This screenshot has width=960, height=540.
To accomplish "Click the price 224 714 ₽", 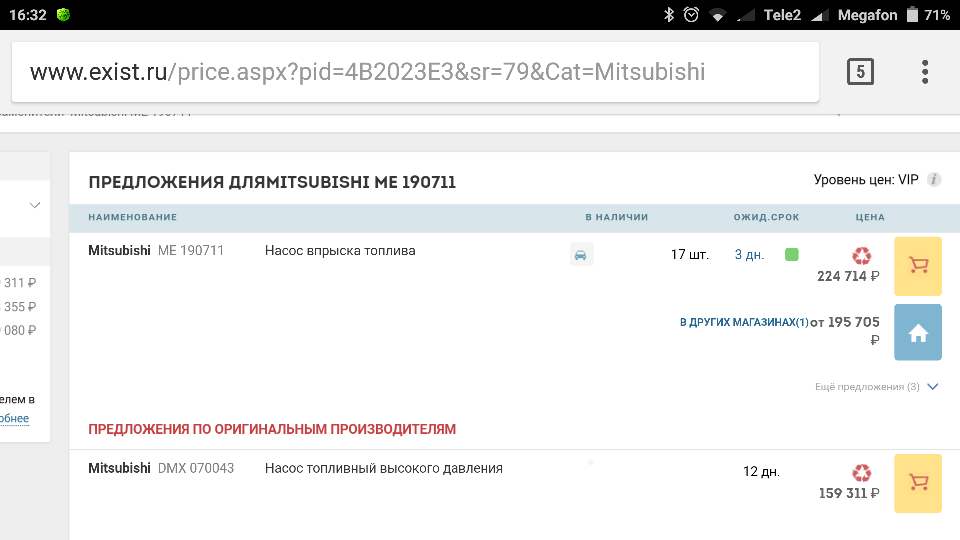I will click(x=848, y=276).
